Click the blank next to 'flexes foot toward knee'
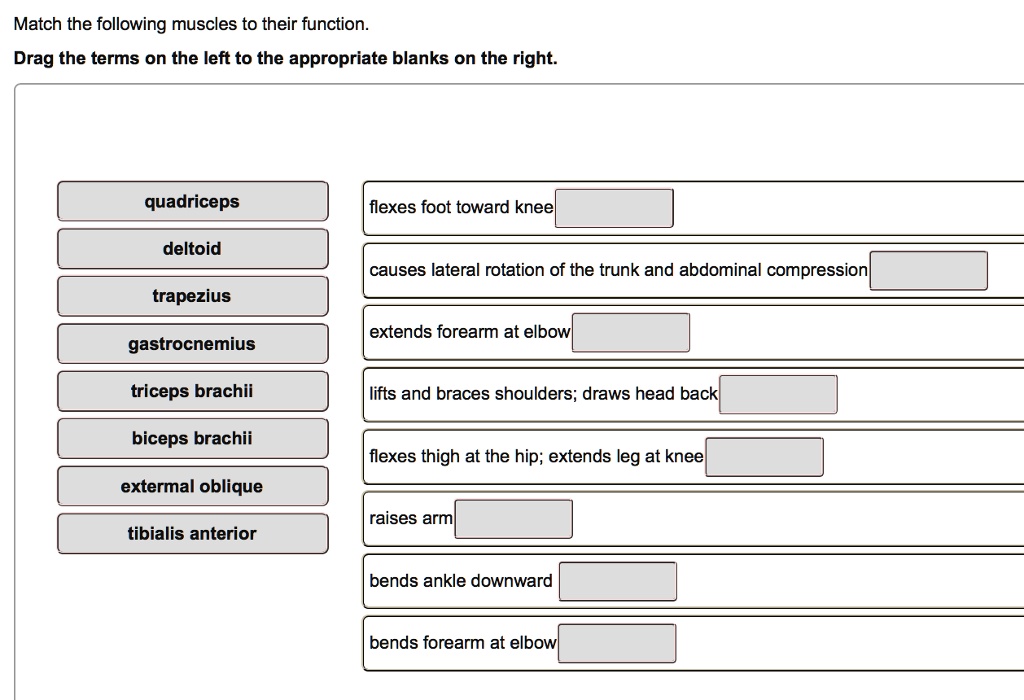The height and width of the screenshot is (700, 1024). click(613, 208)
